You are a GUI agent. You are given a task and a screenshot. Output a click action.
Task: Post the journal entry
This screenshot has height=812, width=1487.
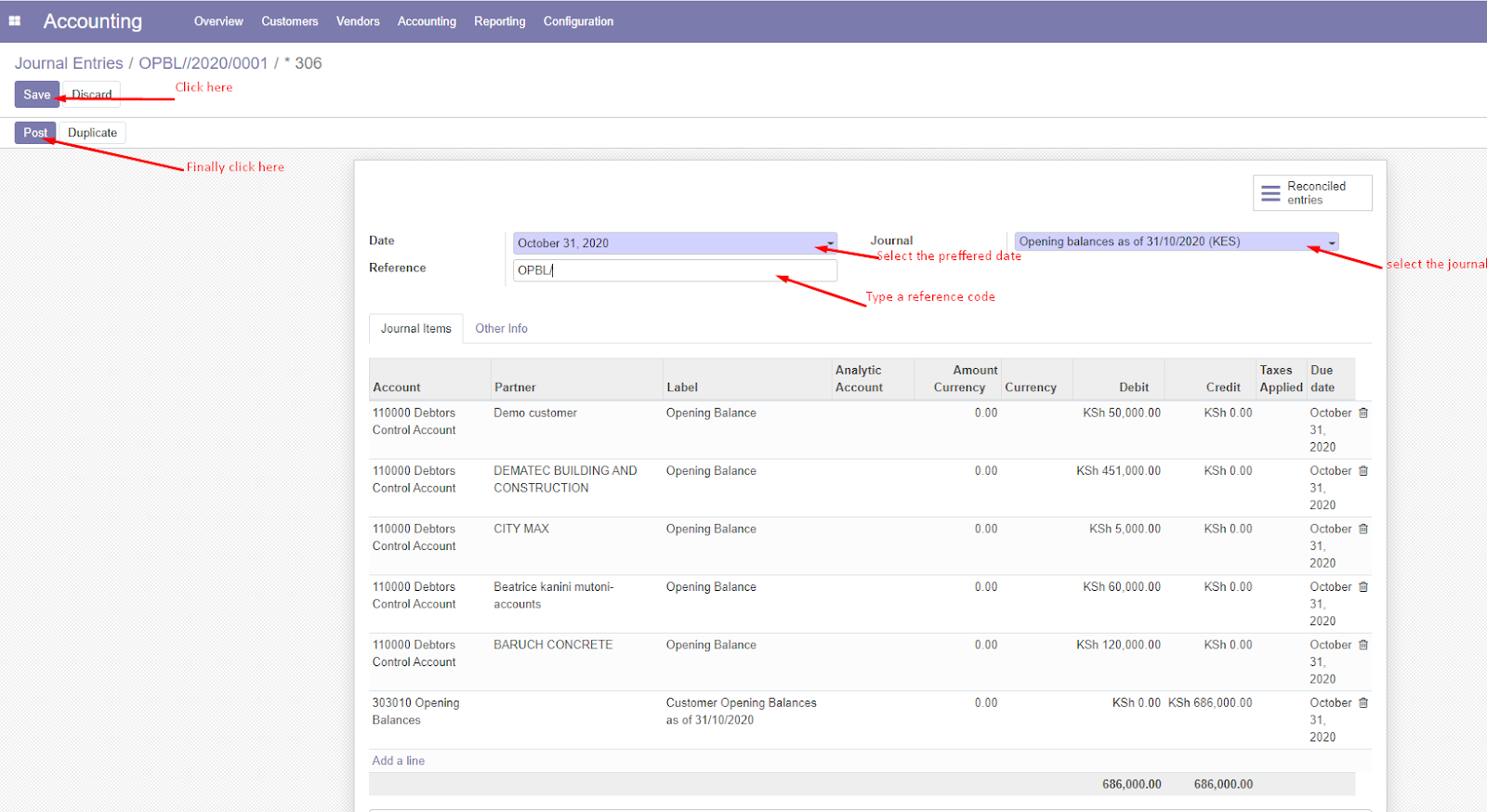click(x=35, y=133)
